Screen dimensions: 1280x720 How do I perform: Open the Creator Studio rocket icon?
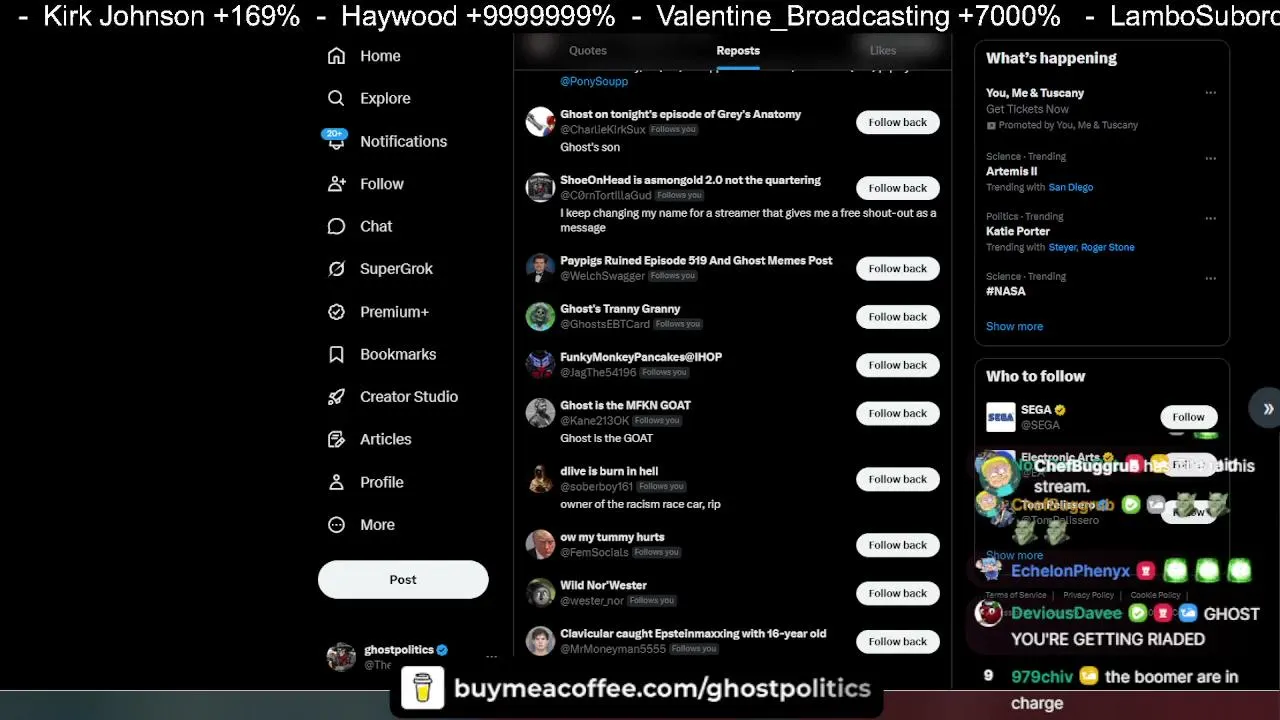pos(337,397)
